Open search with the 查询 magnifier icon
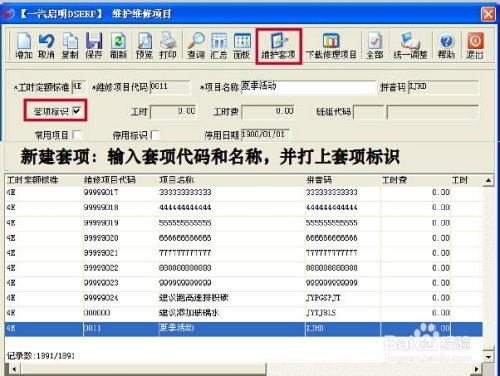 (196, 46)
